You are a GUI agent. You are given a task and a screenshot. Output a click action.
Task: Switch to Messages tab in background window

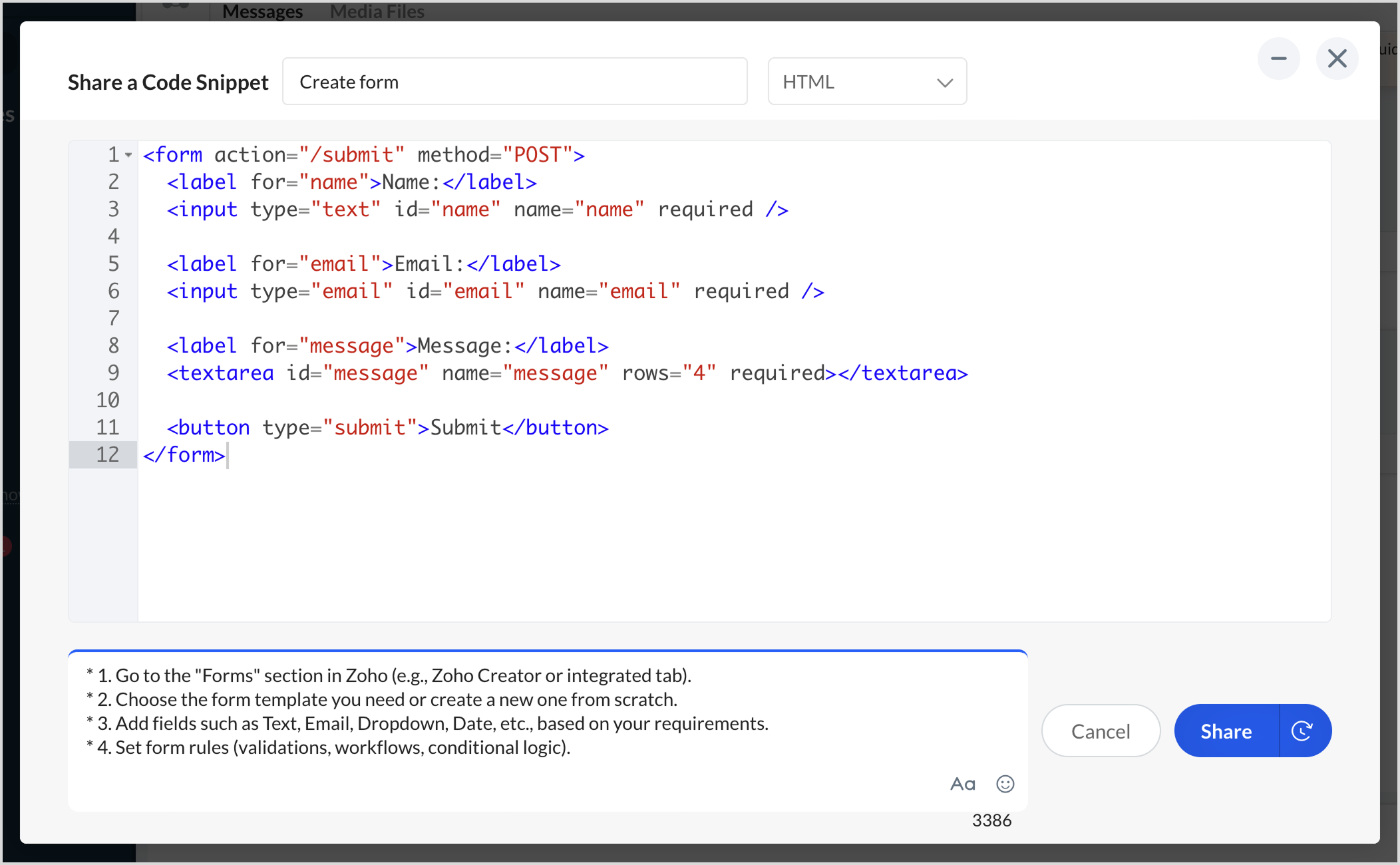[262, 11]
